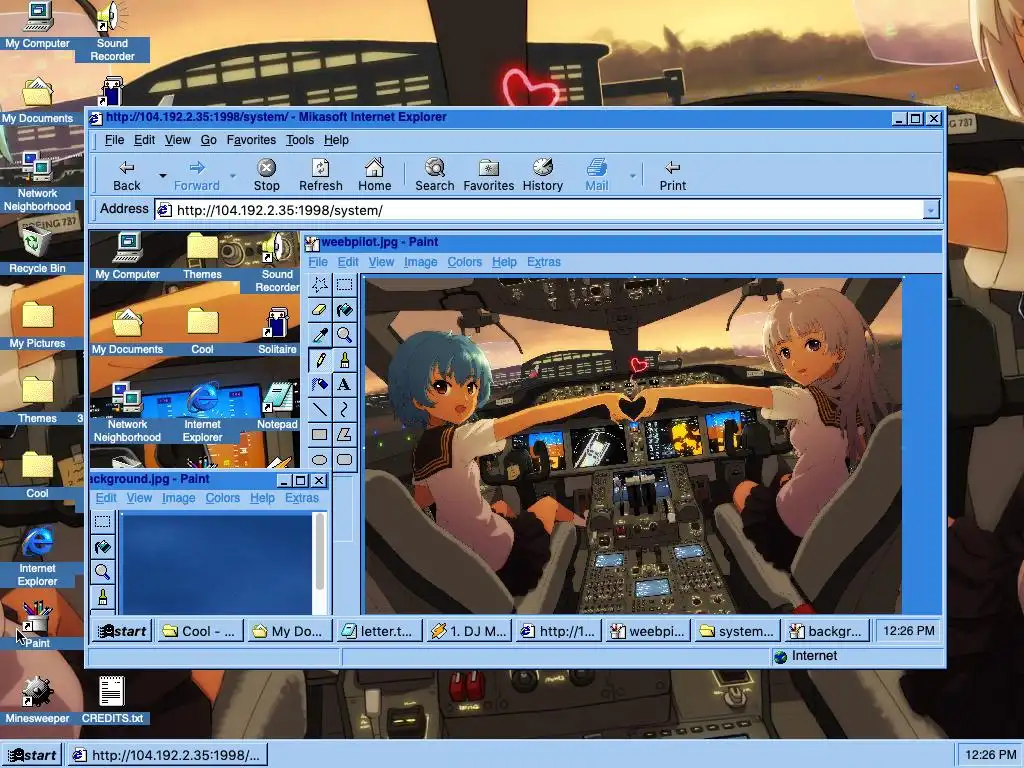Screen dimensions: 1024x768
Task: Open the Search pane from the toolbar
Action: [434, 176]
